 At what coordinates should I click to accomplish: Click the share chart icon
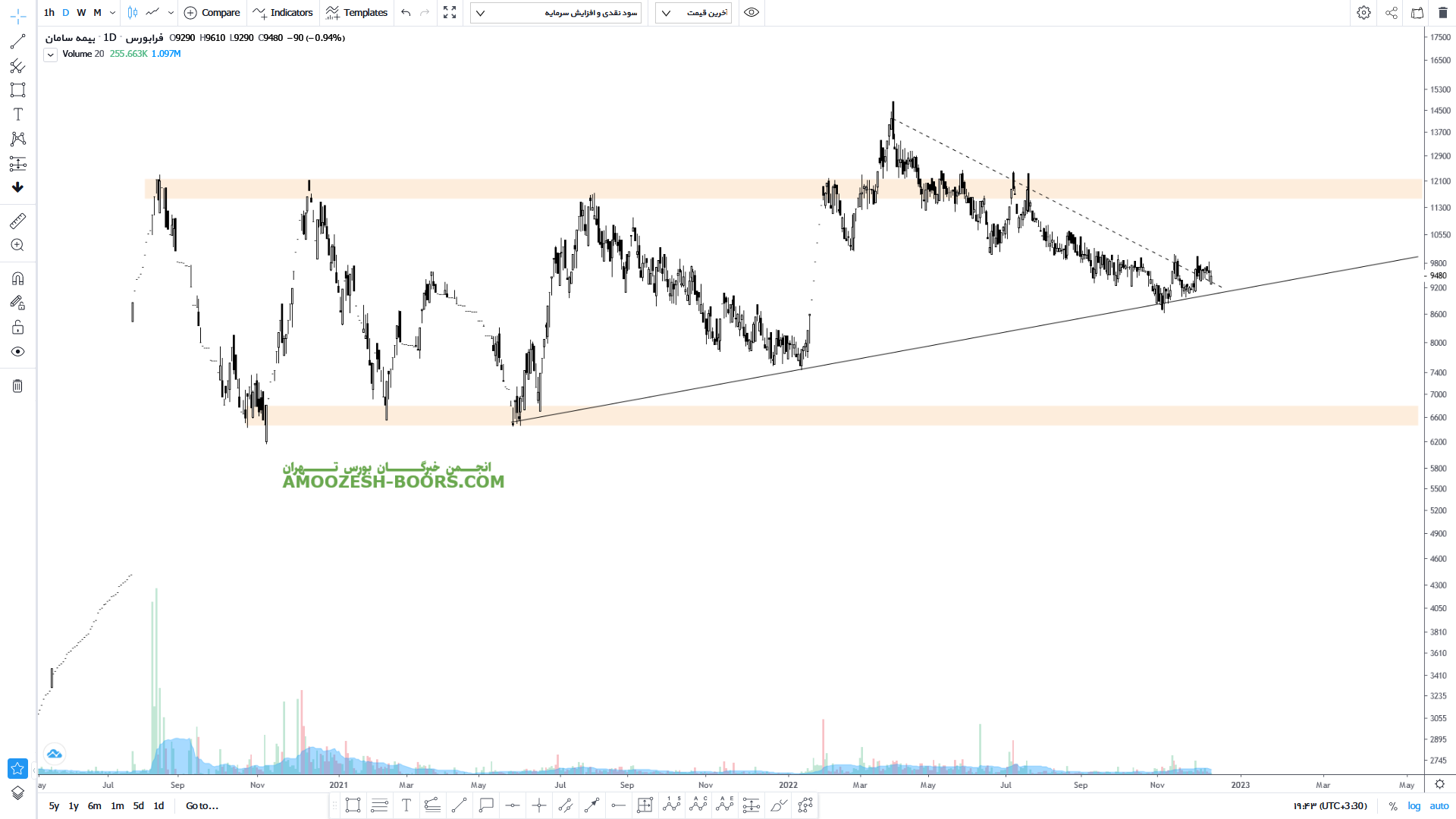(x=1392, y=13)
